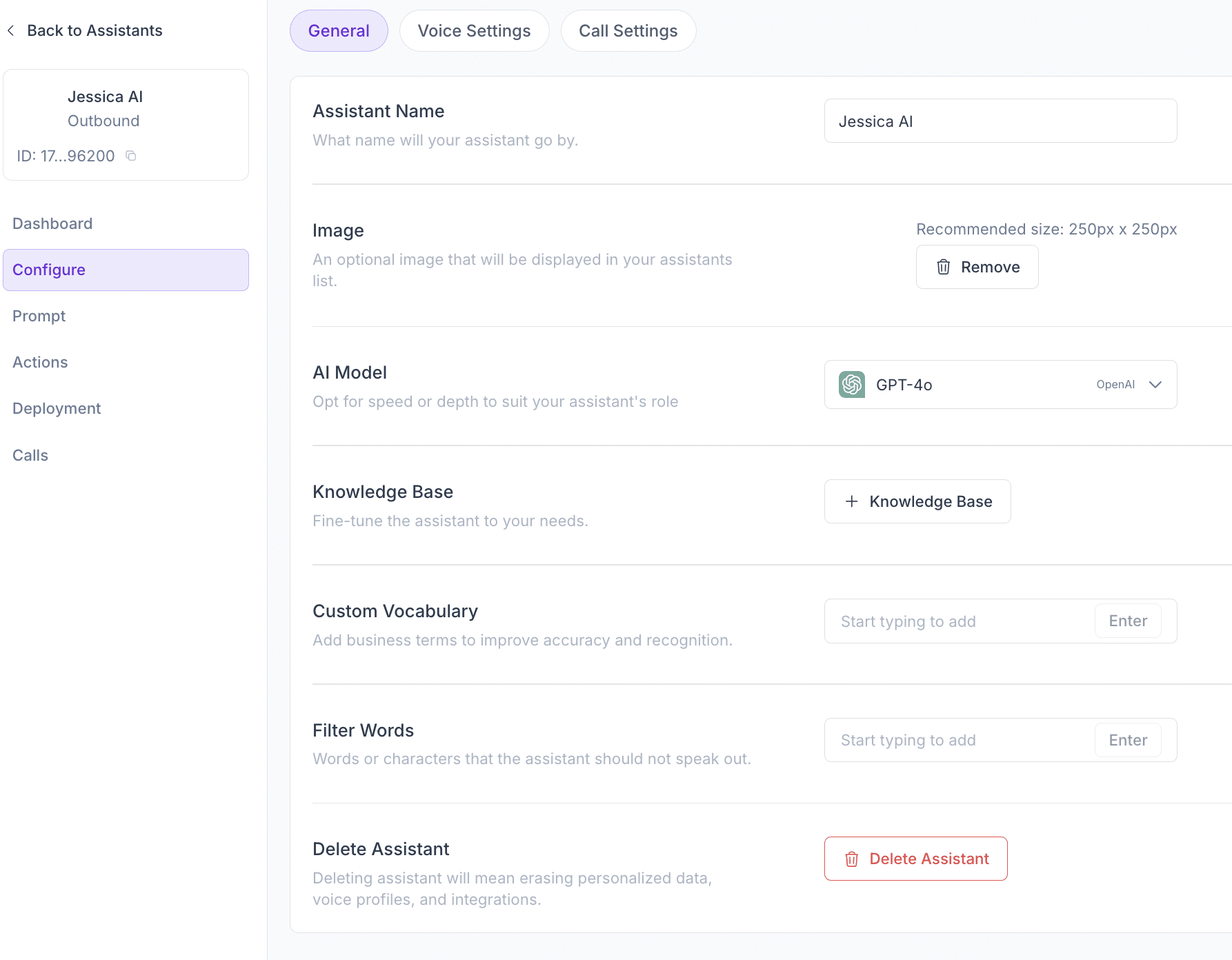Open the Actions section

click(x=40, y=362)
